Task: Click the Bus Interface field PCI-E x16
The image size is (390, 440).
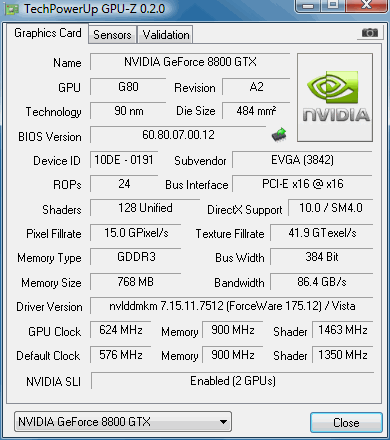Action: tap(302, 184)
